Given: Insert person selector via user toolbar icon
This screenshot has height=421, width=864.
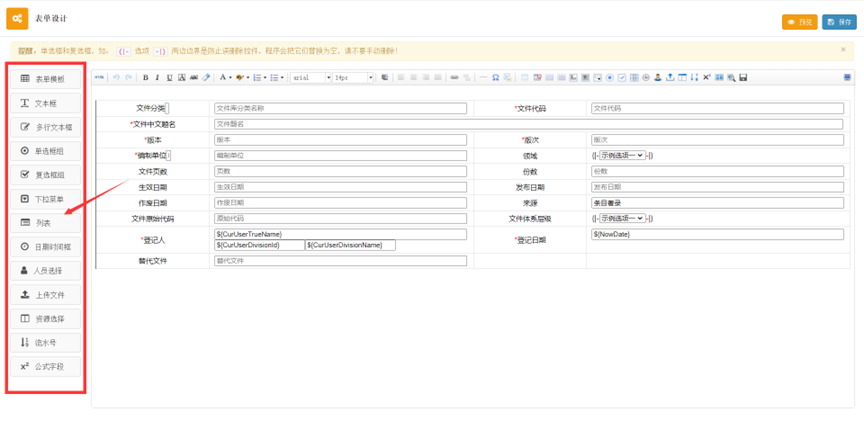Looking at the screenshot, I should [x=658, y=78].
